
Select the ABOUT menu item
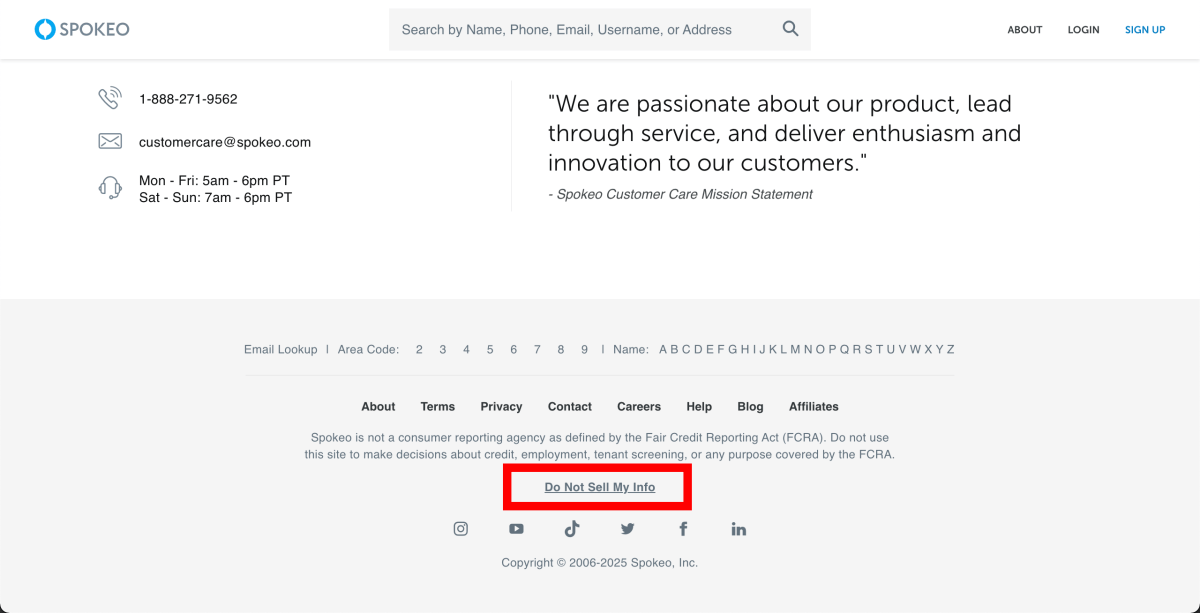pyautogui.click(x=1024, y=29)
